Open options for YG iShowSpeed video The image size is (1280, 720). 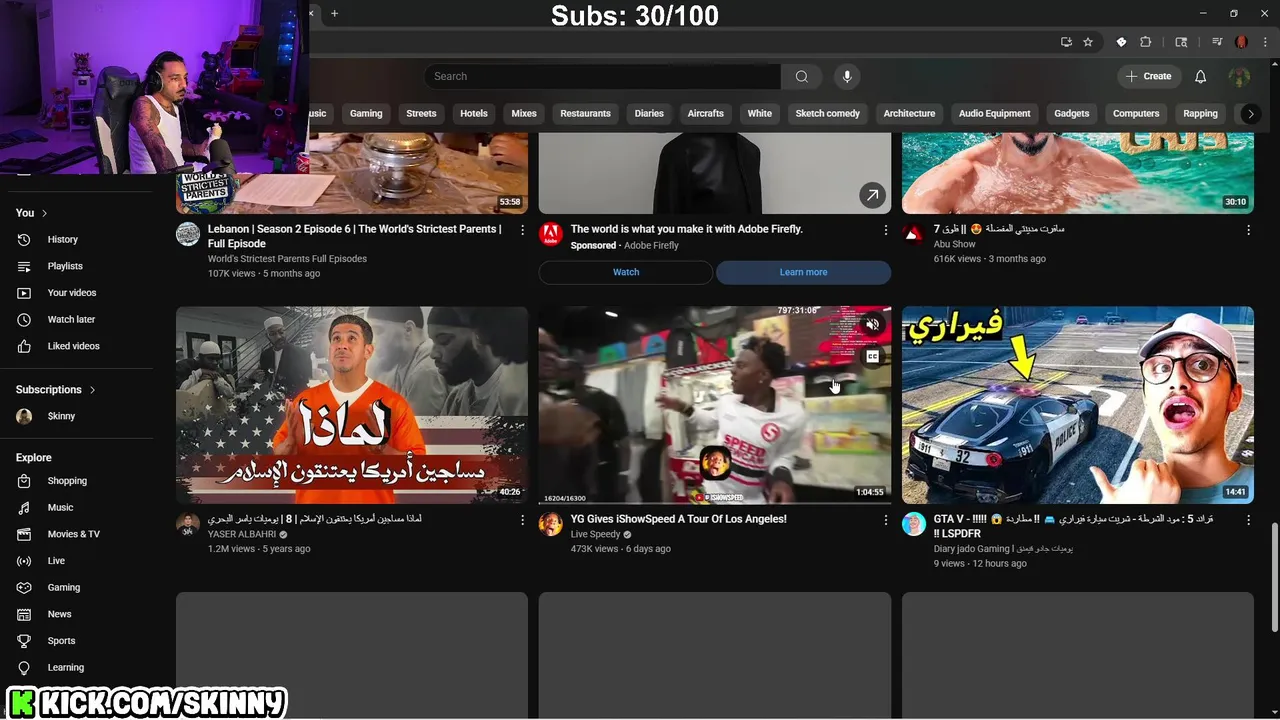click(x=885, y=520)
